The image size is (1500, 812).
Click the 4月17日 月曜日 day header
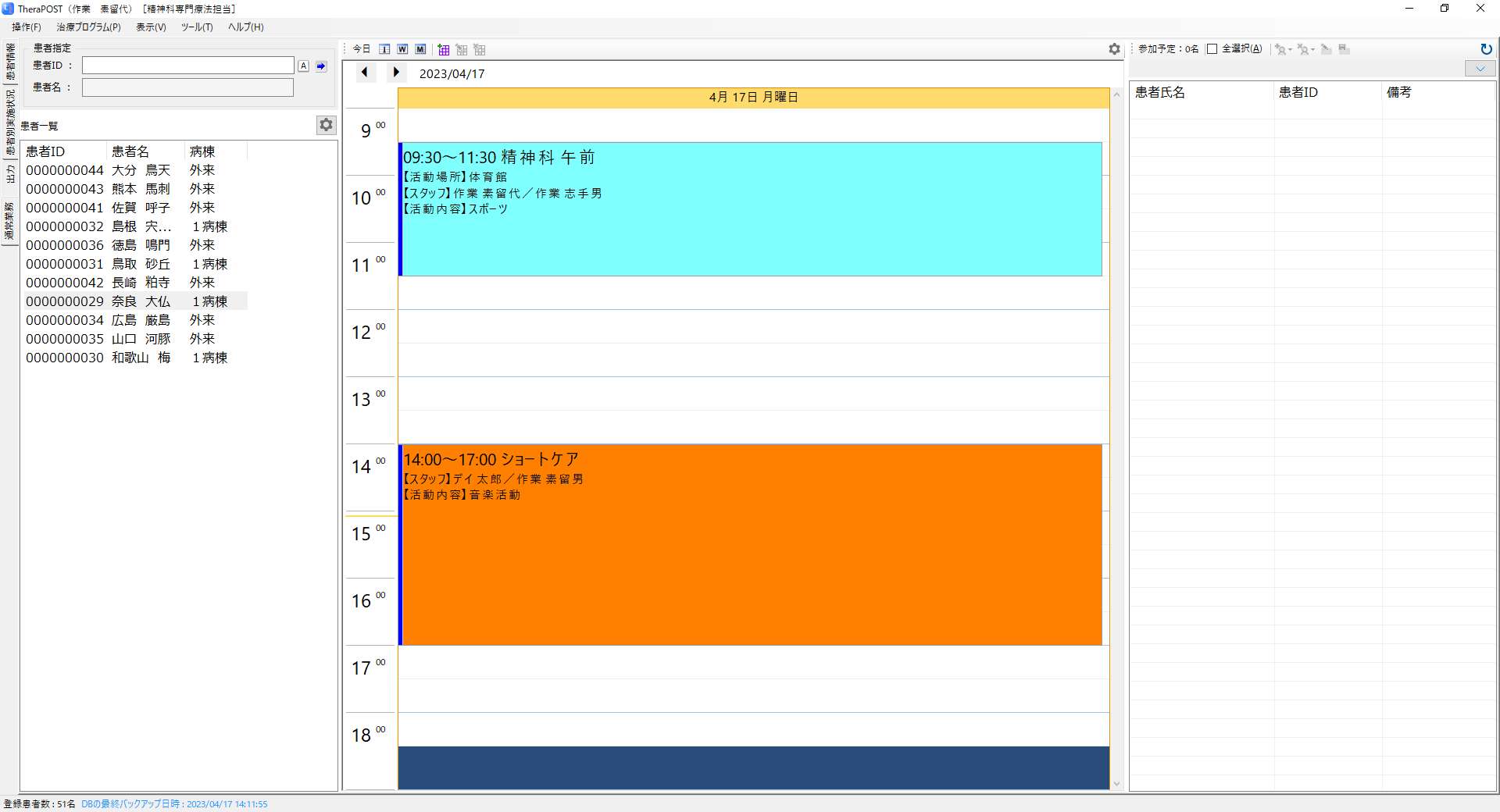[753, 98]
